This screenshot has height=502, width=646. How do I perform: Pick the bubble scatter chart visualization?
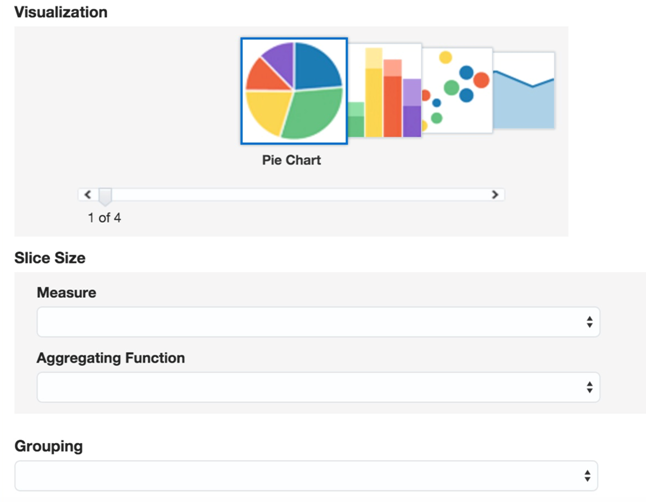(x=458, y=91)
